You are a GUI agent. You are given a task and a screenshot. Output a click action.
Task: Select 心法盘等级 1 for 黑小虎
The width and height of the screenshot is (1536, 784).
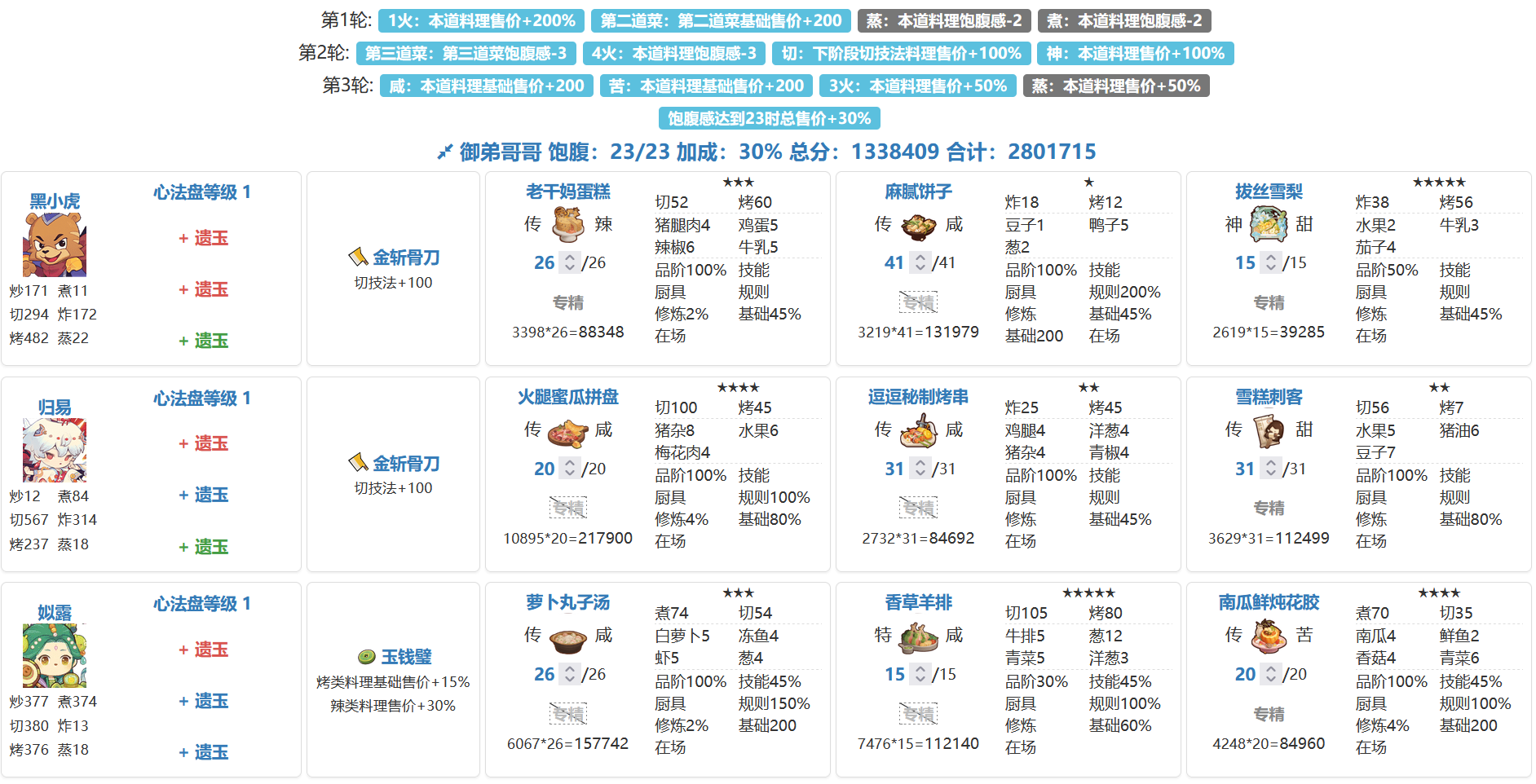pos(202,192)
